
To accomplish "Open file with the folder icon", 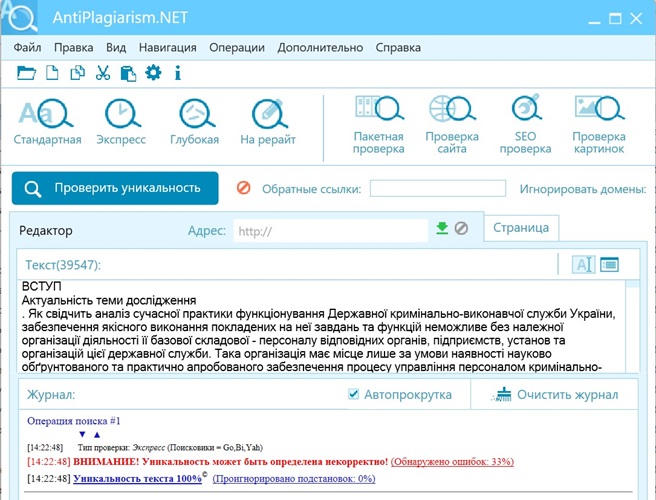I will point(26,73).
